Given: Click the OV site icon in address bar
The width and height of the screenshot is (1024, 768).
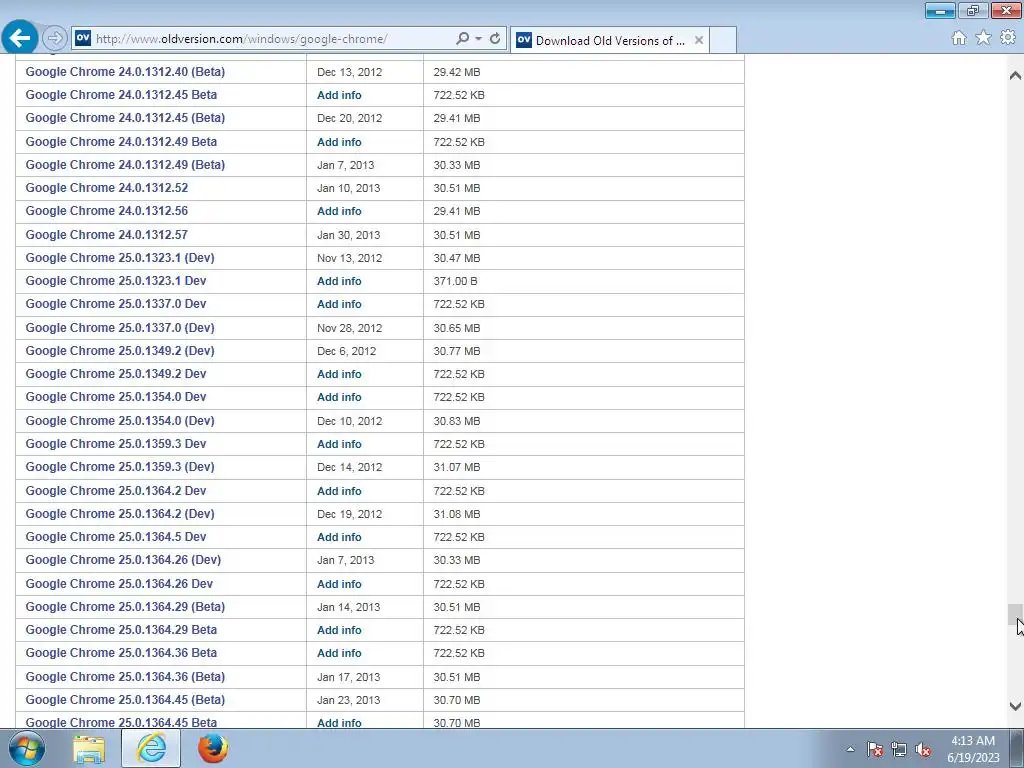Looking at the screenshot, I should [83, 39].
